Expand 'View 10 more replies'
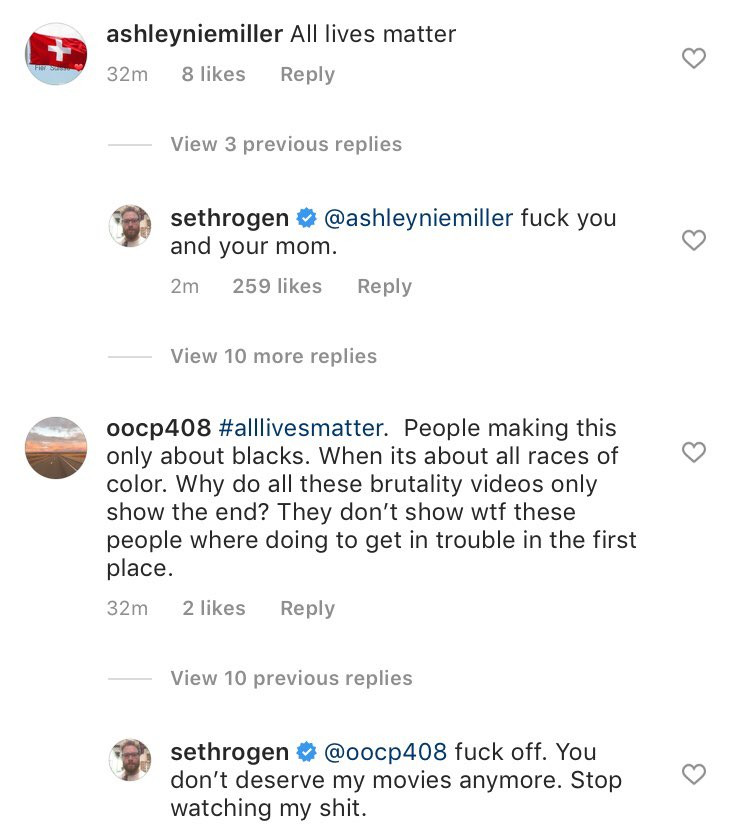This screenshot has height=828, width=750. (x=274, y=356)
